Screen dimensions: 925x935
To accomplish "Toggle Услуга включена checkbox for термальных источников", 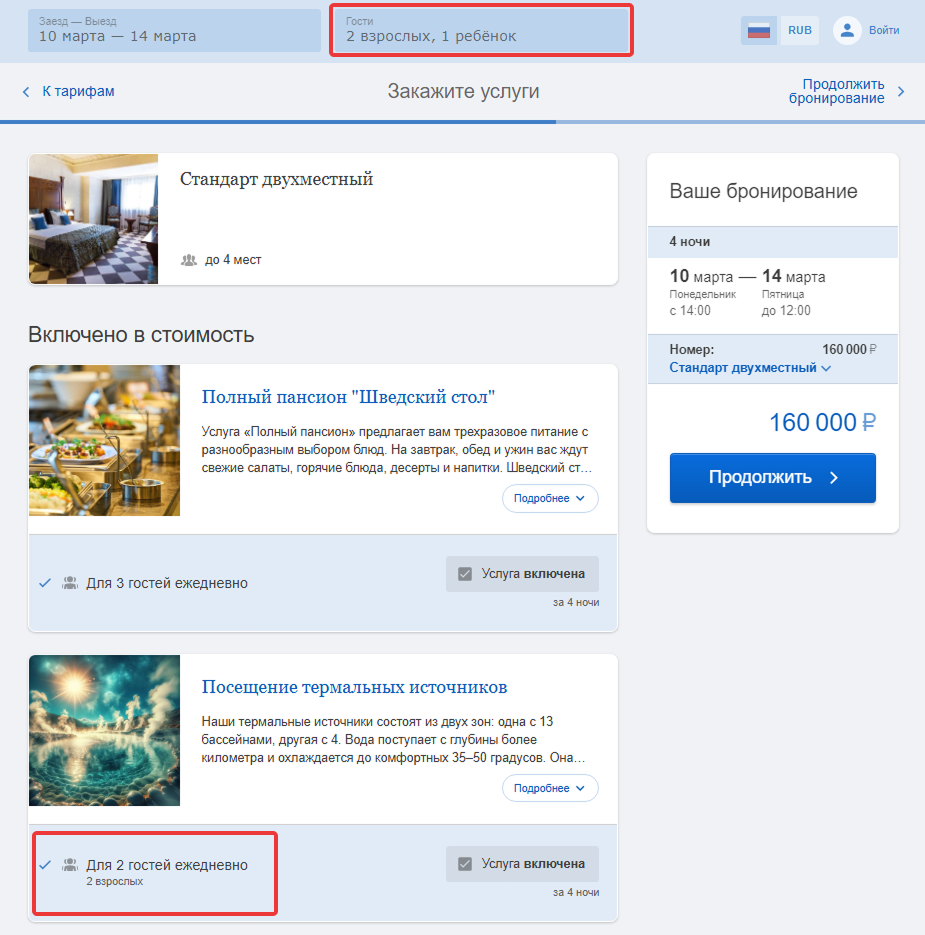I will [465, 863].
